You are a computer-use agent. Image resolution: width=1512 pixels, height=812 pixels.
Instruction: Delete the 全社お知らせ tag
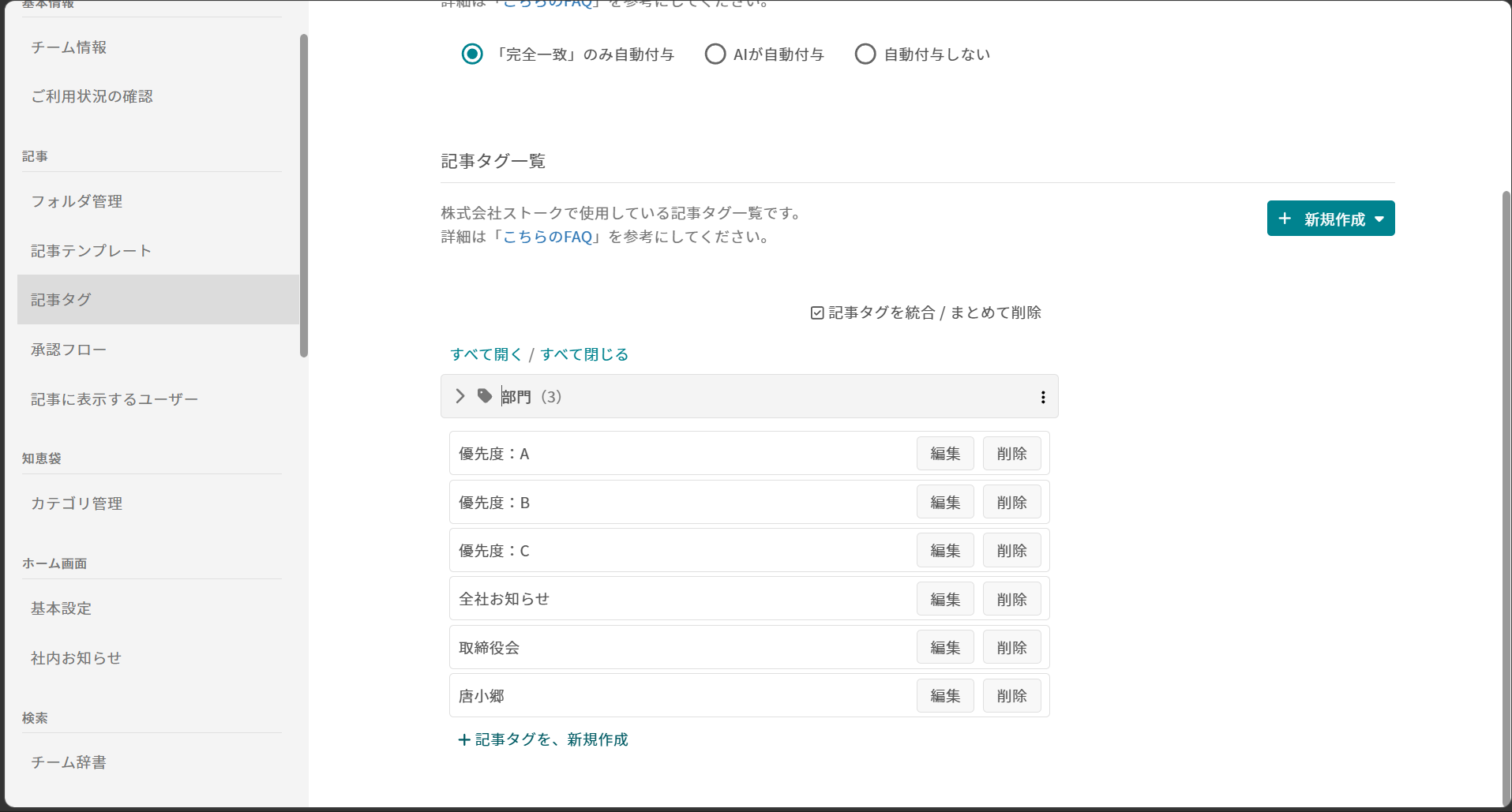1011,600
